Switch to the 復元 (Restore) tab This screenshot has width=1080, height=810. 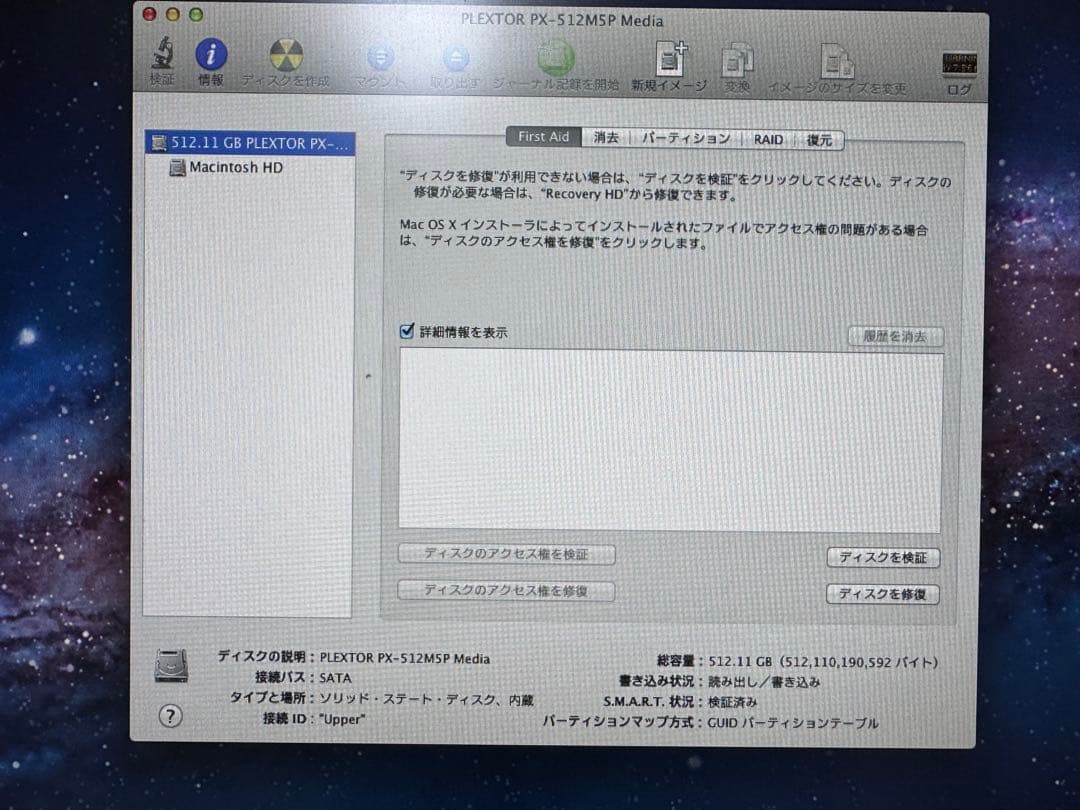[x=819, y=139]
